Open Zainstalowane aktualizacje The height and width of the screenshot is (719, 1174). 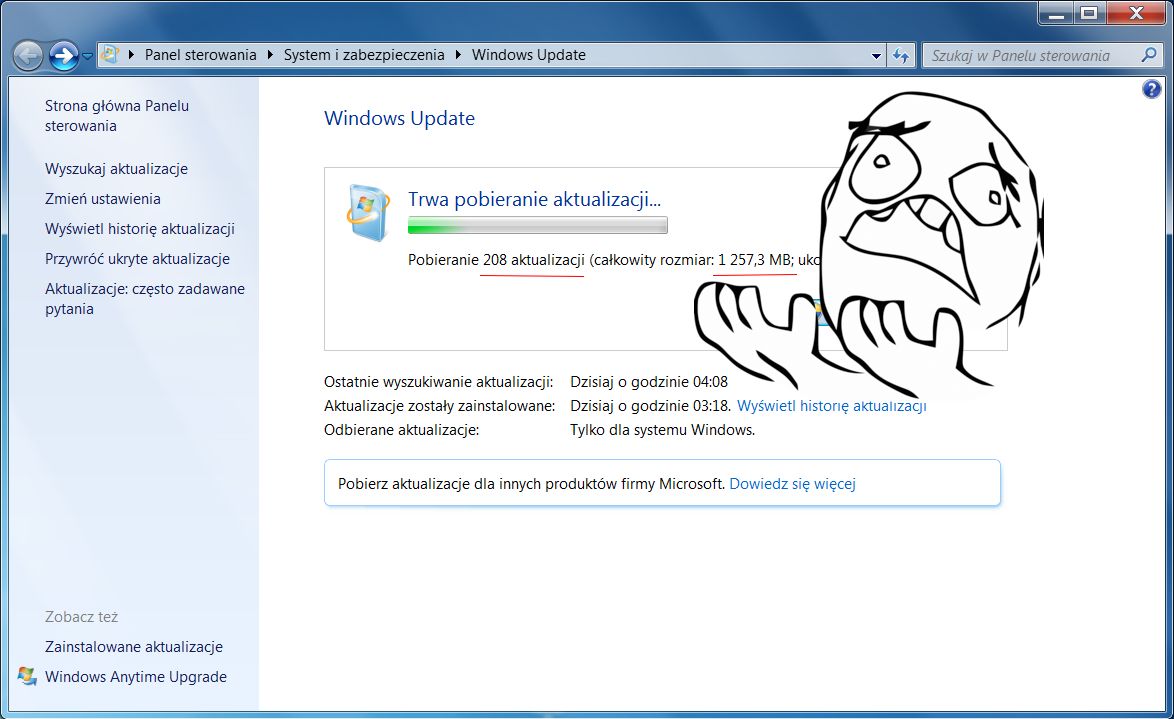pyautogui.click(x=134, y=646)
